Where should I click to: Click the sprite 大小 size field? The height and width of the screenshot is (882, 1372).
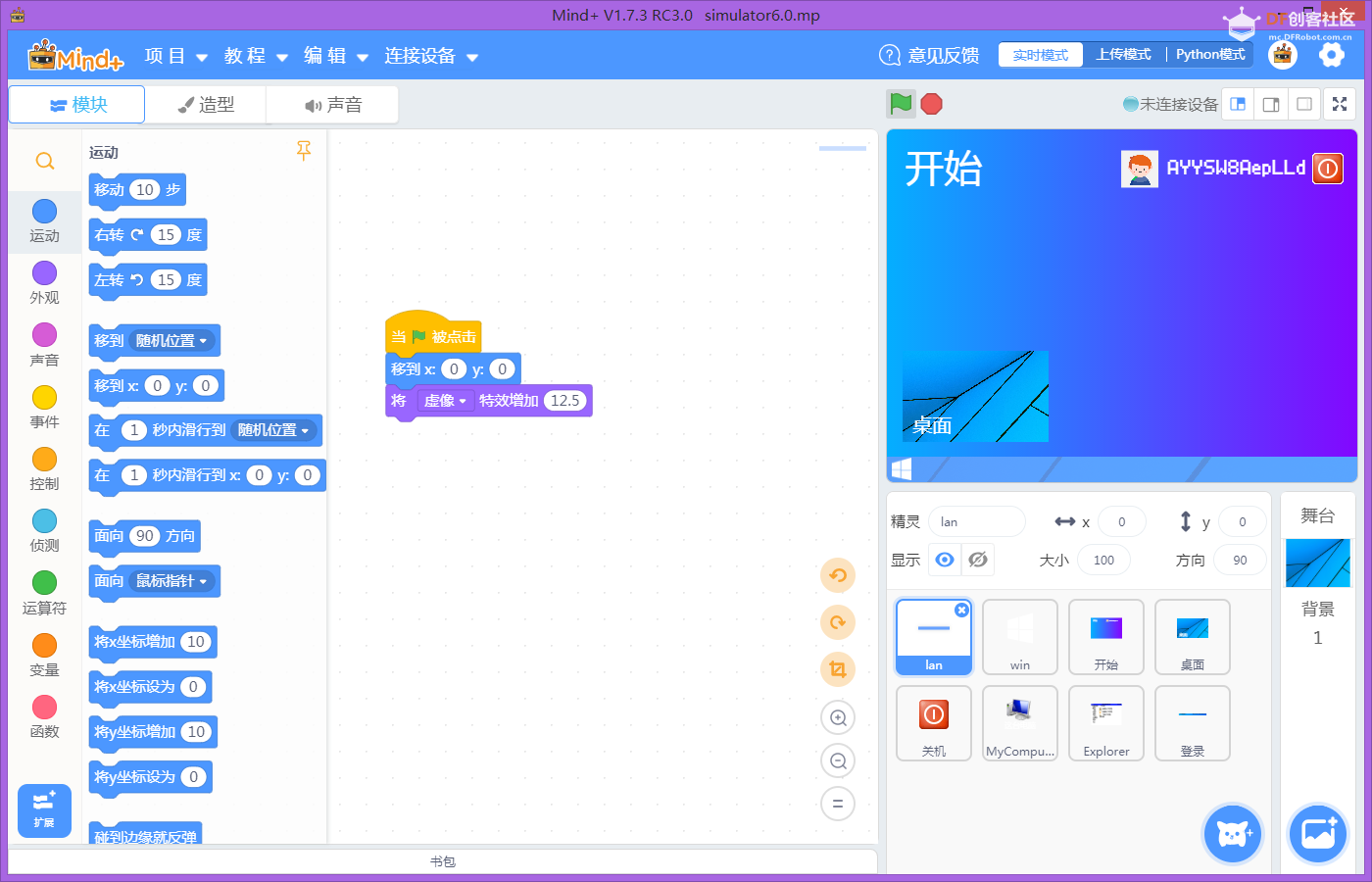[1103, 560]
